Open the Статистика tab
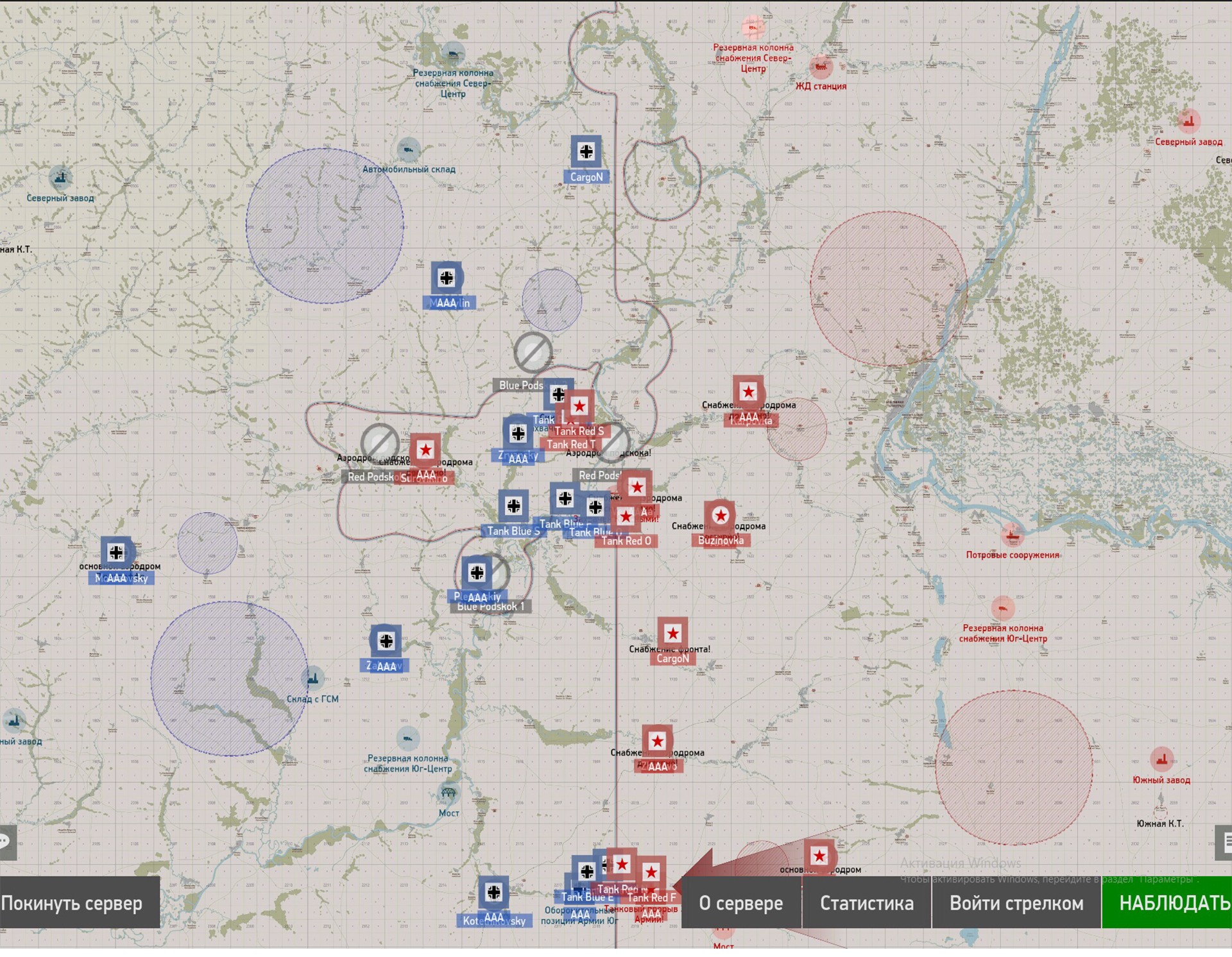The height and width of the screenshot is (957, 1232). click(866, 902)
